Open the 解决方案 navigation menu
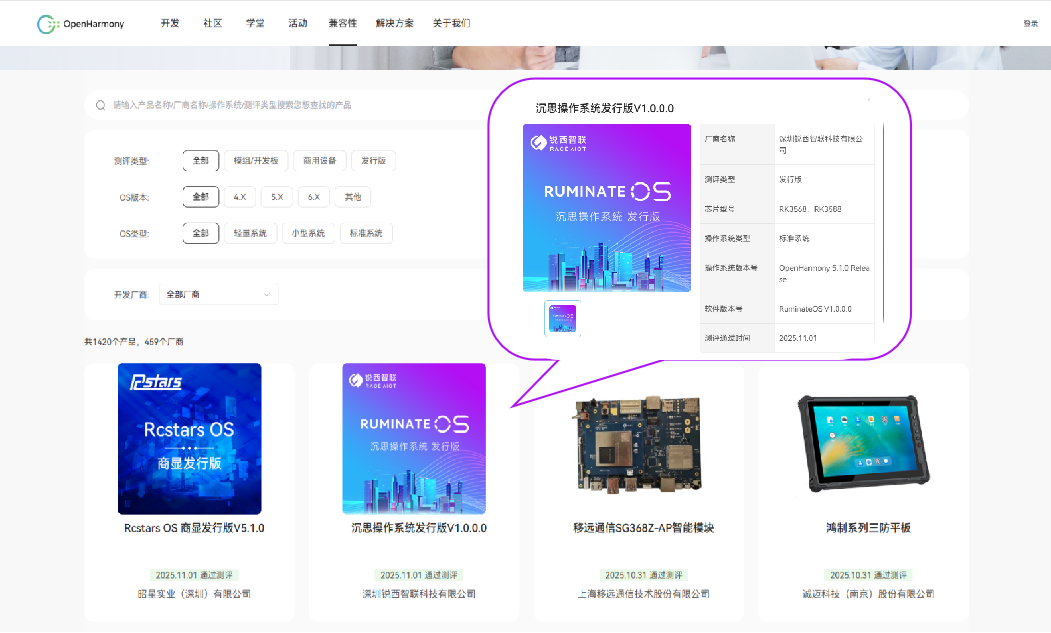 tap(394, 23)
